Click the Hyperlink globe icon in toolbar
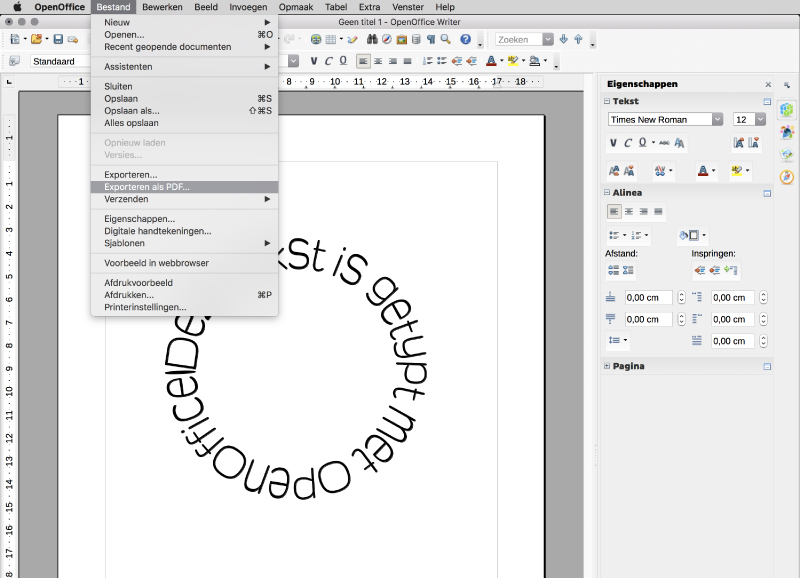The width and height of the screenshot is (800, 578). [x=316, y=39]
